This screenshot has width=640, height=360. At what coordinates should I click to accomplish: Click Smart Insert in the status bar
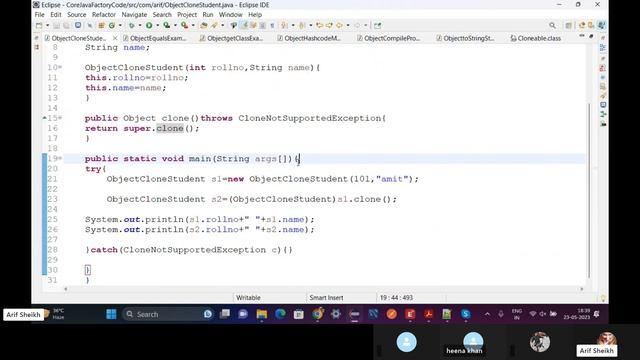[x=326, y=298]
